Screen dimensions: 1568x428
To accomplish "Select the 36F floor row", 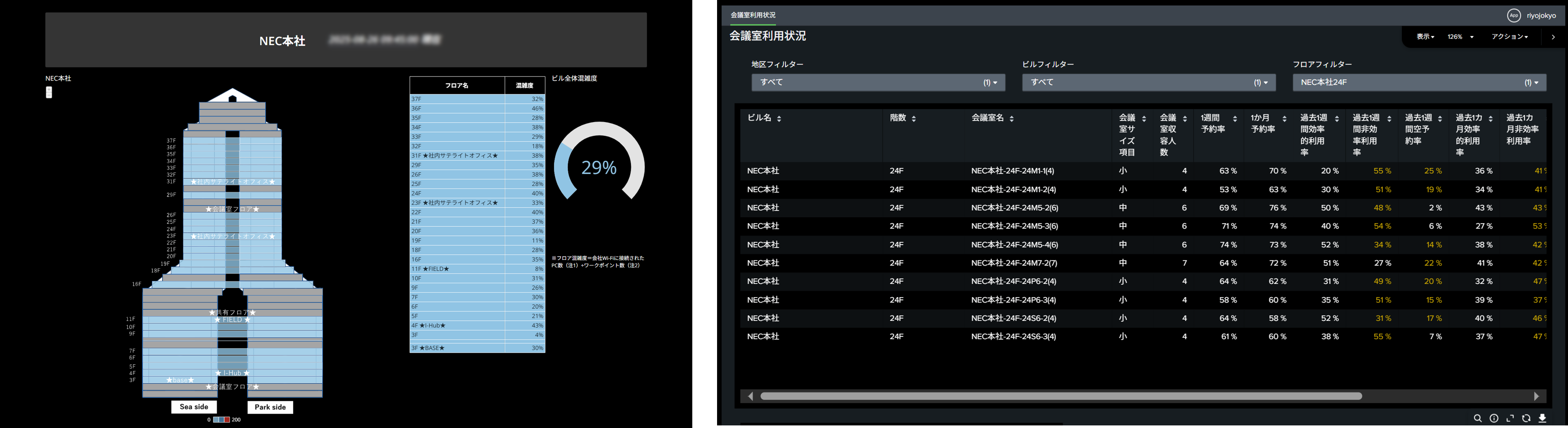I will tap(477, 108).
